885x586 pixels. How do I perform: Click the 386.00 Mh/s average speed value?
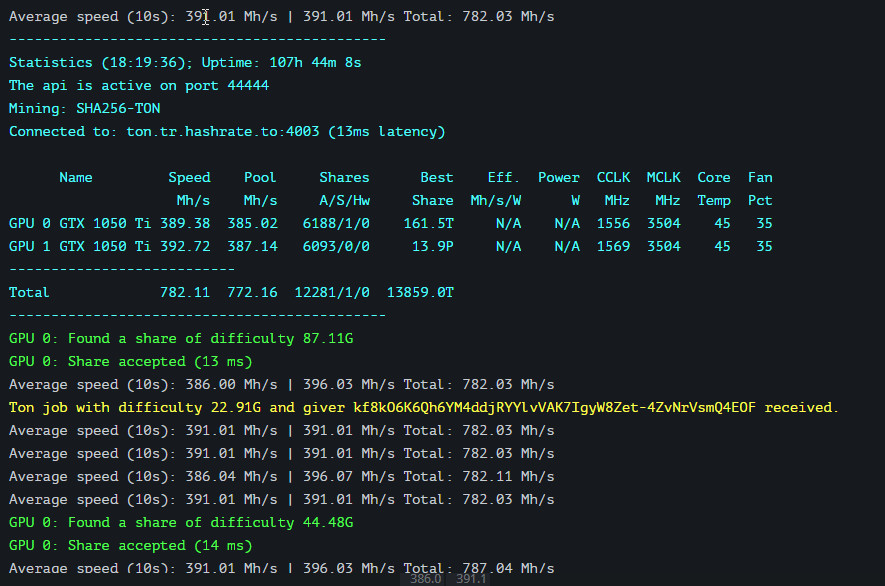pos(231,385)
